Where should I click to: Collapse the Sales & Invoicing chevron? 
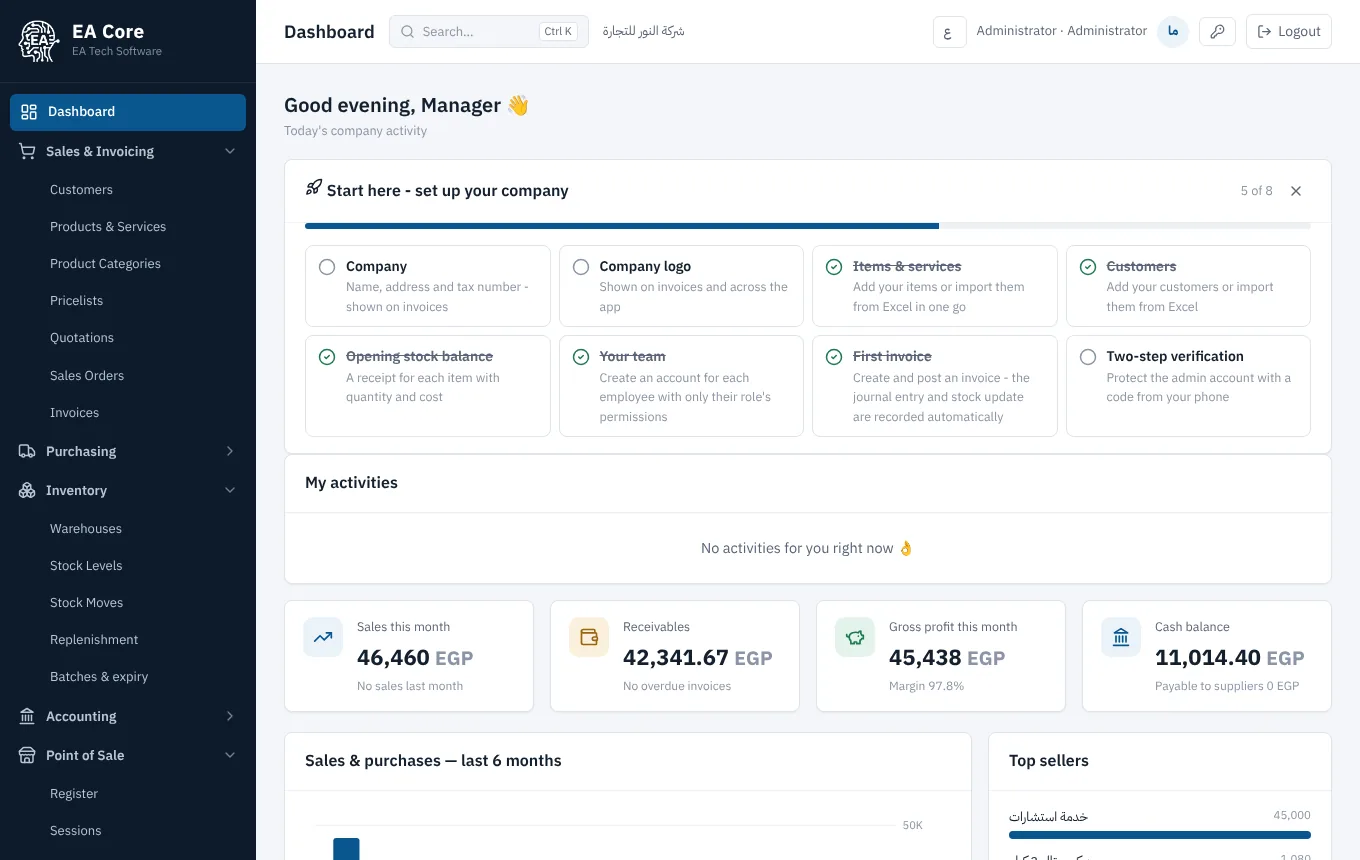pos(230,152)
